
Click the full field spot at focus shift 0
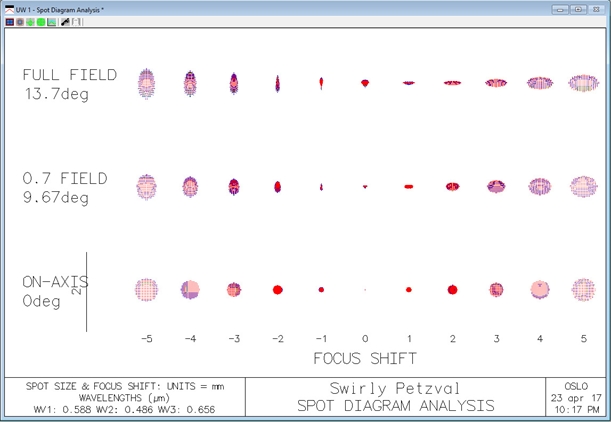click(x=365, y=83)
